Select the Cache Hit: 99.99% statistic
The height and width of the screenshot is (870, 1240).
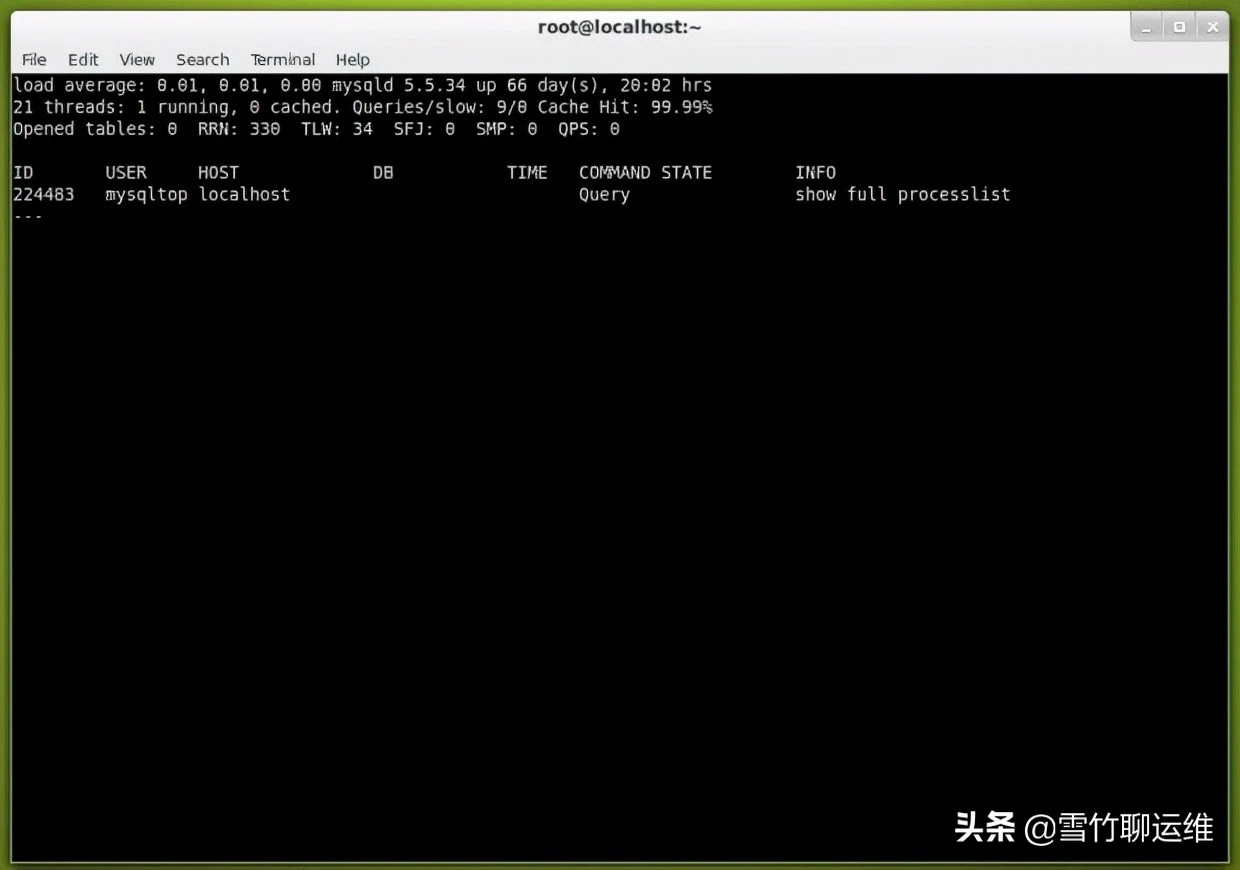tap(625, 107)
